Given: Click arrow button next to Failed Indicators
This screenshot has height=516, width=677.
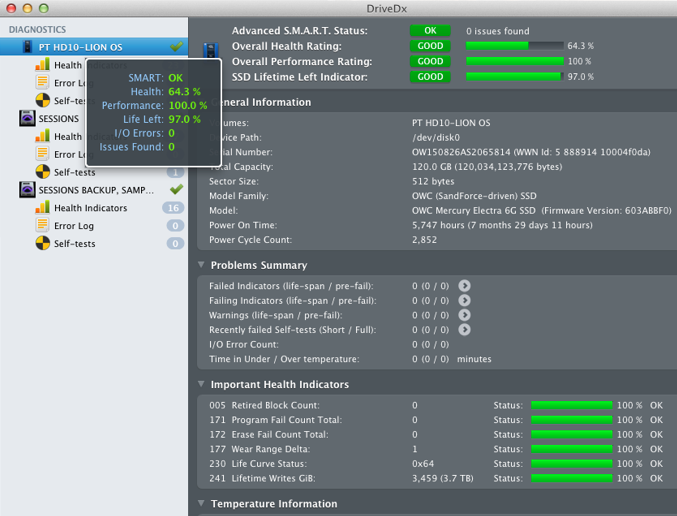Looking at the screenshot, I should click(465, 286).
